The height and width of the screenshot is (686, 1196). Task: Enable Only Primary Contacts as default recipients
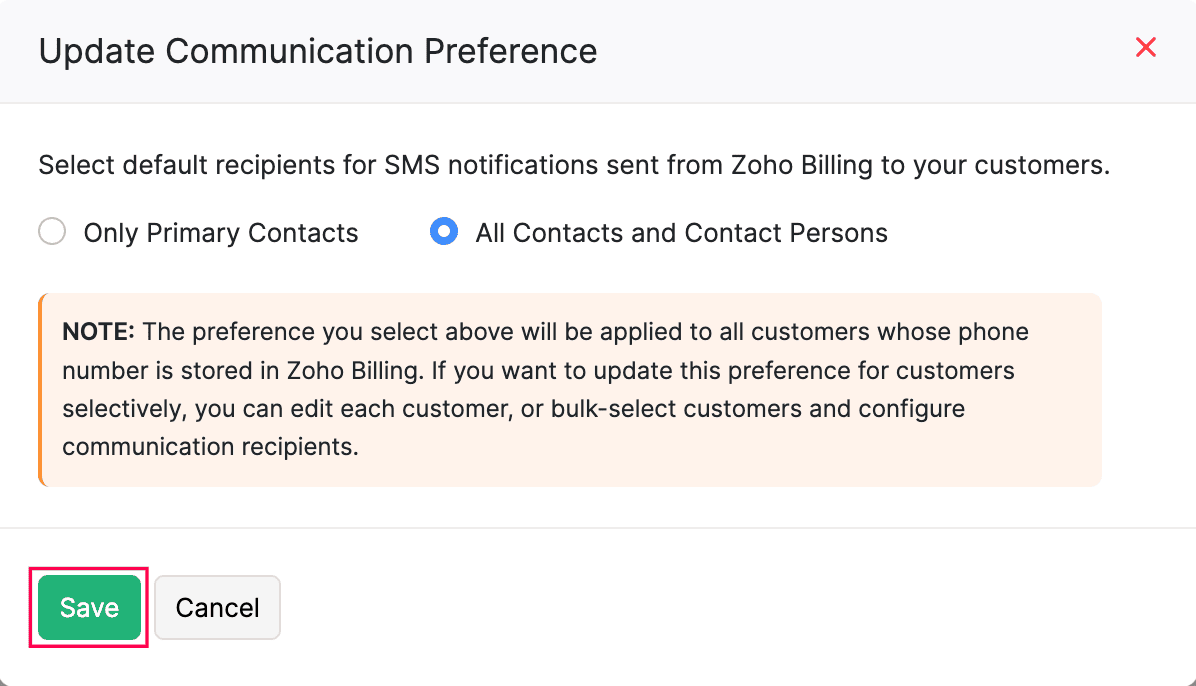coord(51,231)
